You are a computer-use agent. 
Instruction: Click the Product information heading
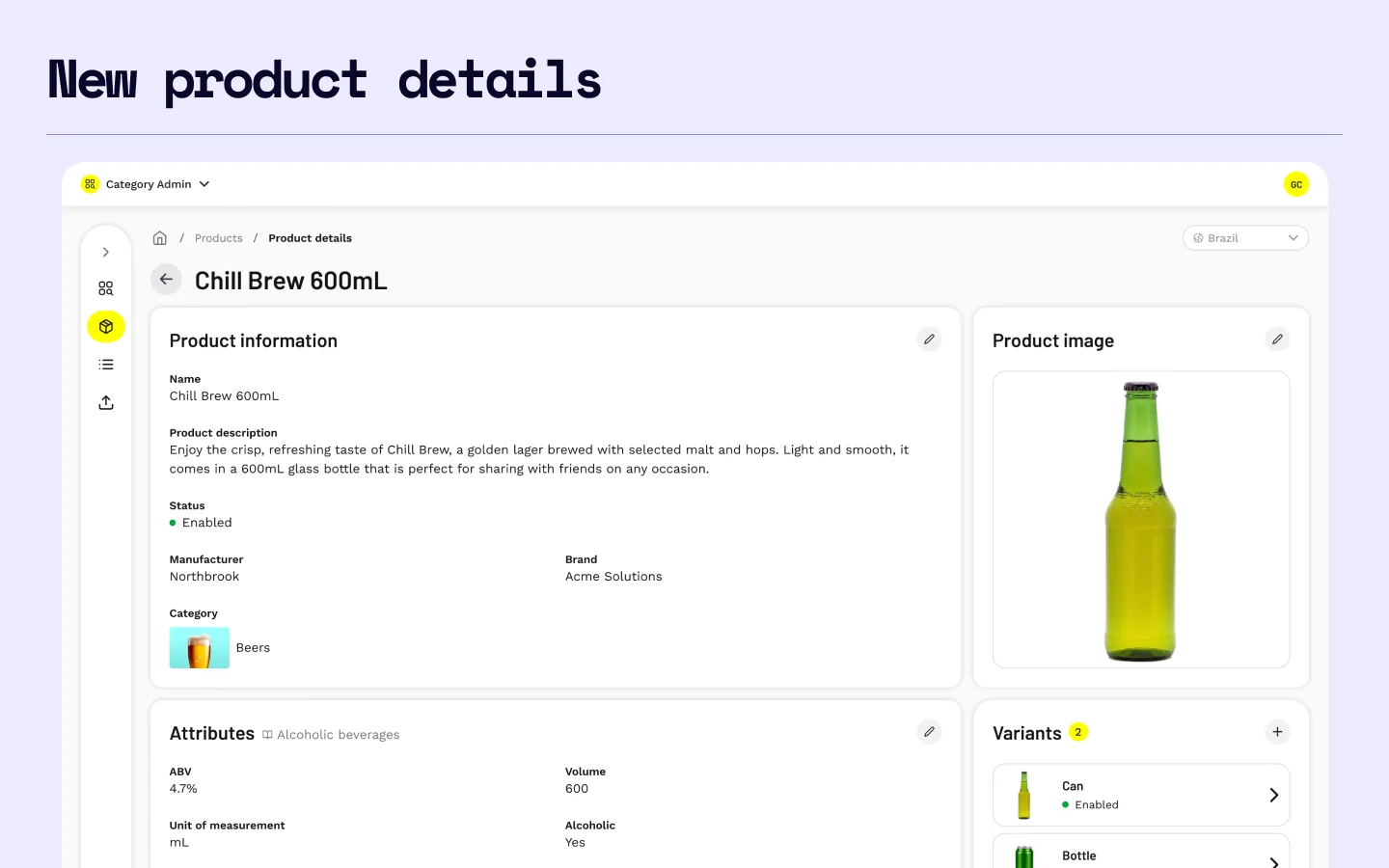tap(254, 340)
